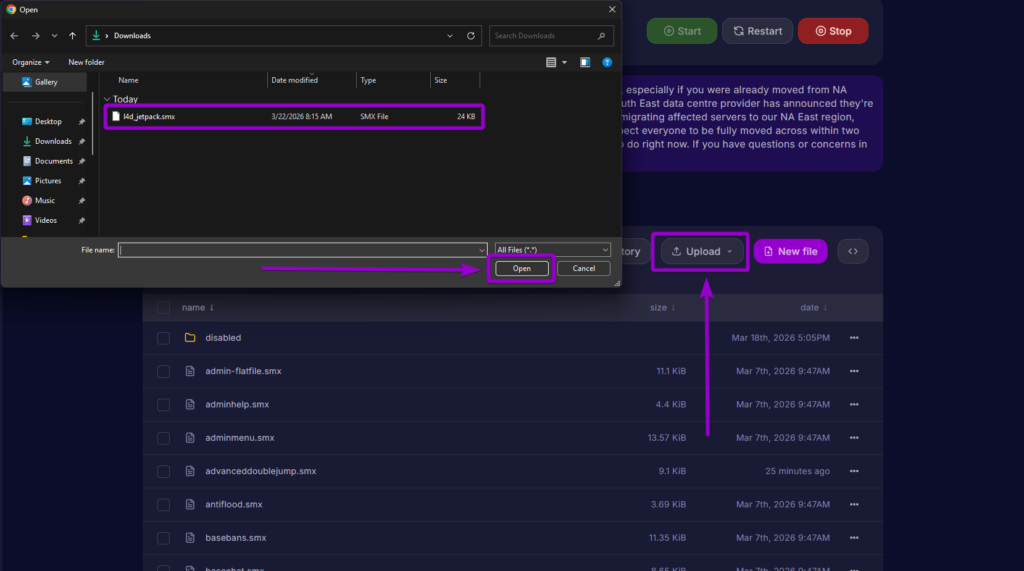The image size is (1024, 571).
Task: Open the admin-flatfile.smx file
Action: [243, 371]
